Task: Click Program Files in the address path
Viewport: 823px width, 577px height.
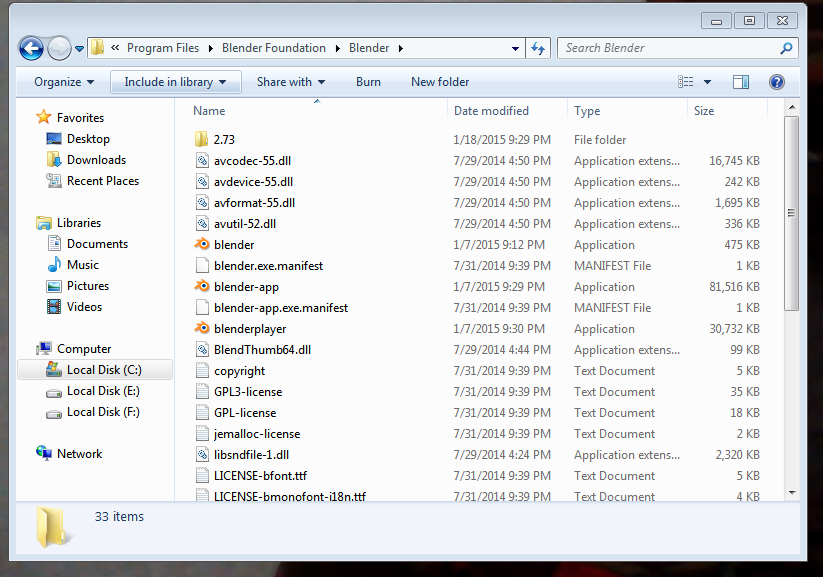Action: click(x=163, y=48)
